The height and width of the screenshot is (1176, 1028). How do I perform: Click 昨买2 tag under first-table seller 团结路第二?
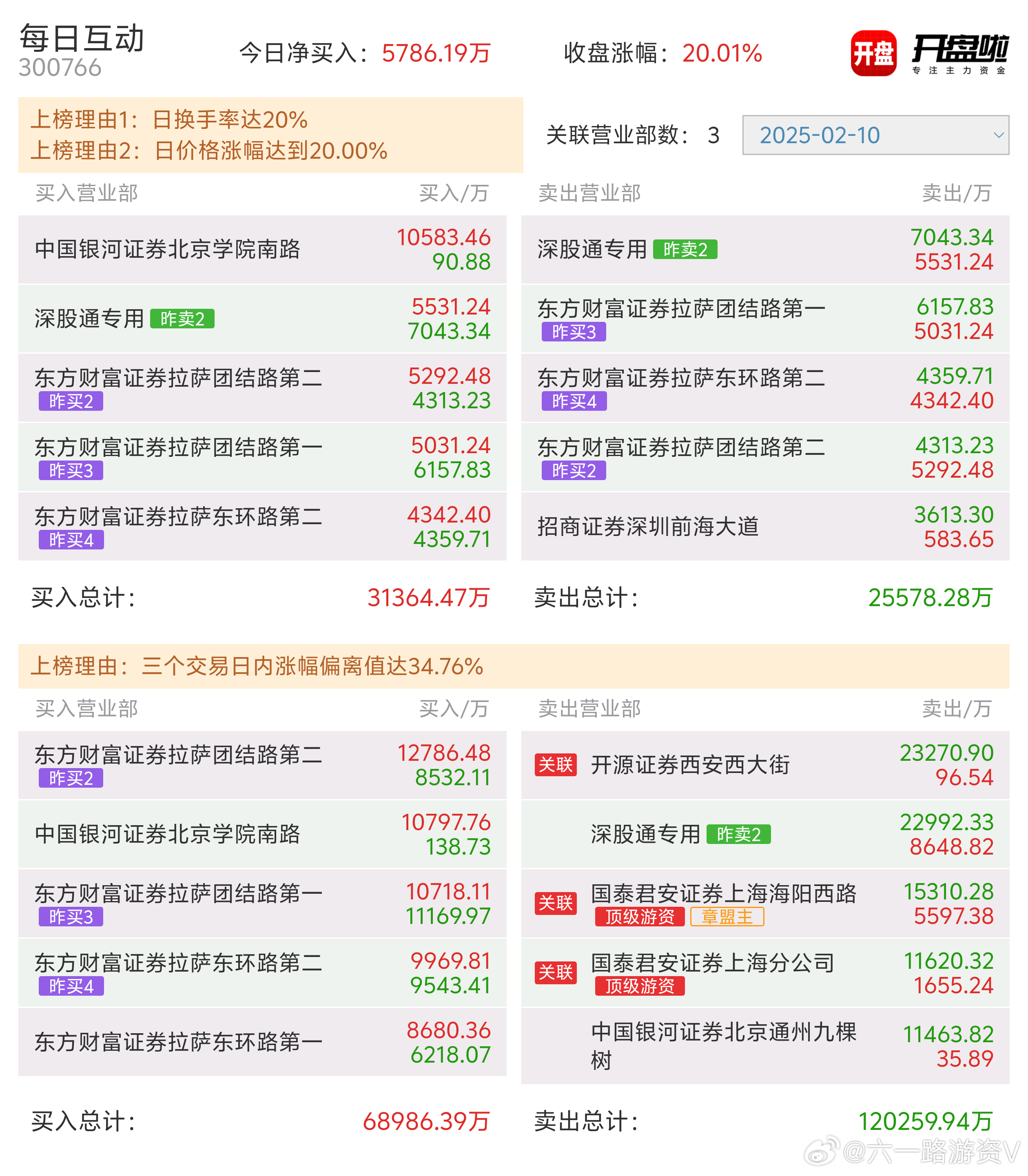(574, 470)
